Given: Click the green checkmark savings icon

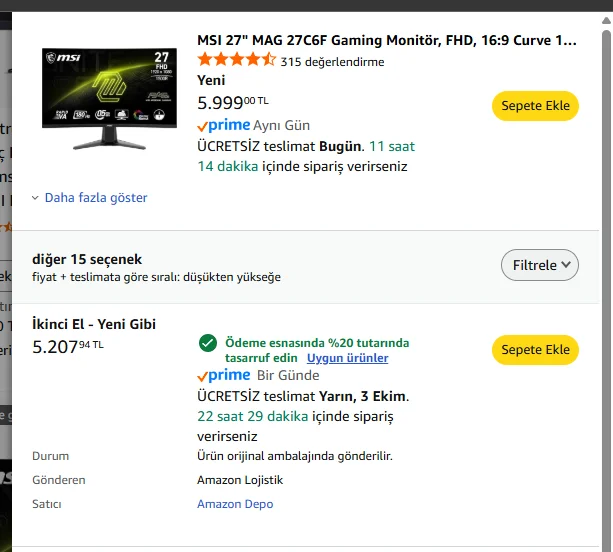Looking at the screenshot, I should point(207,343).
